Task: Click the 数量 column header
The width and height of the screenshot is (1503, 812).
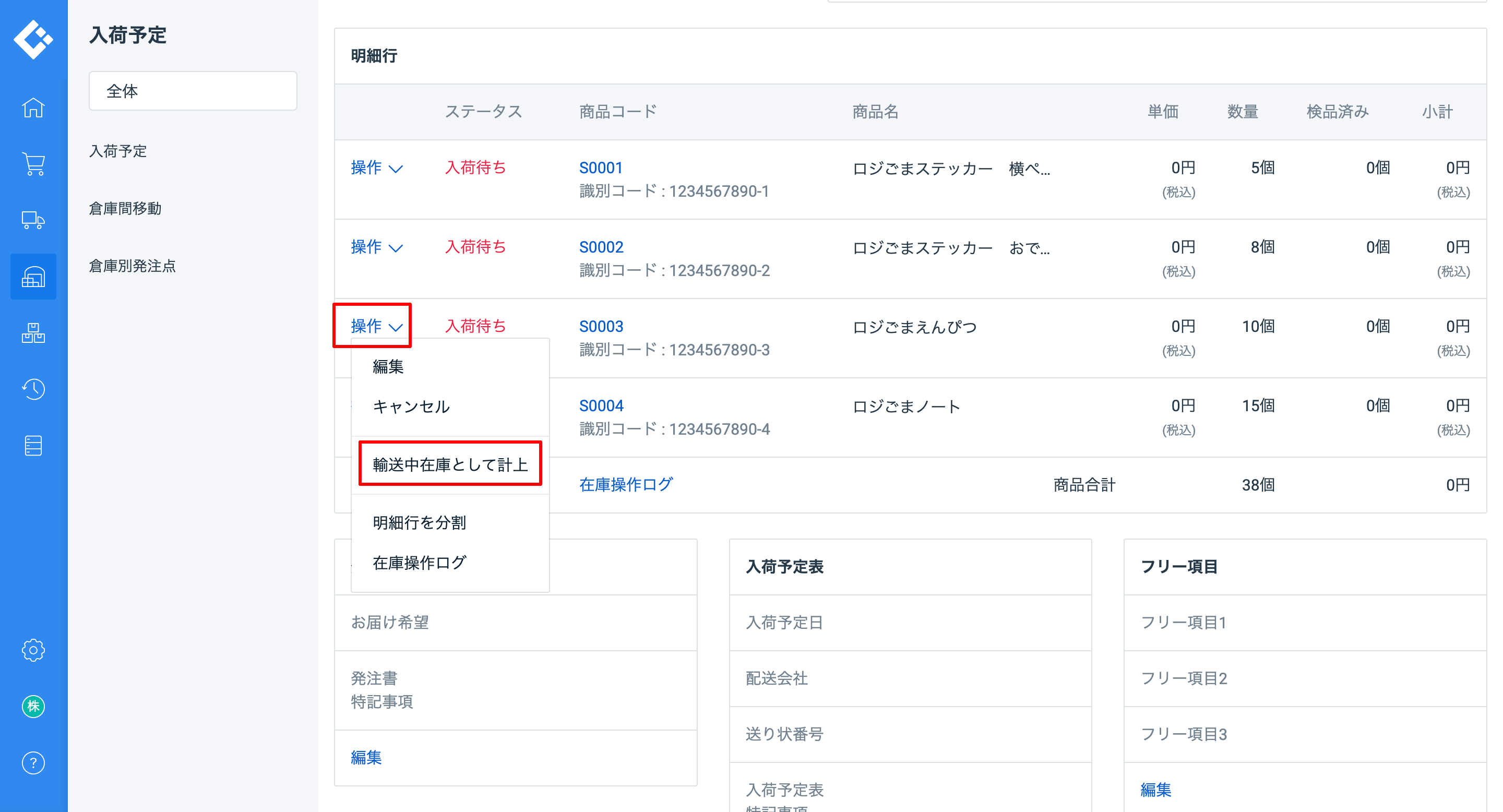Action: [1242, 112]
